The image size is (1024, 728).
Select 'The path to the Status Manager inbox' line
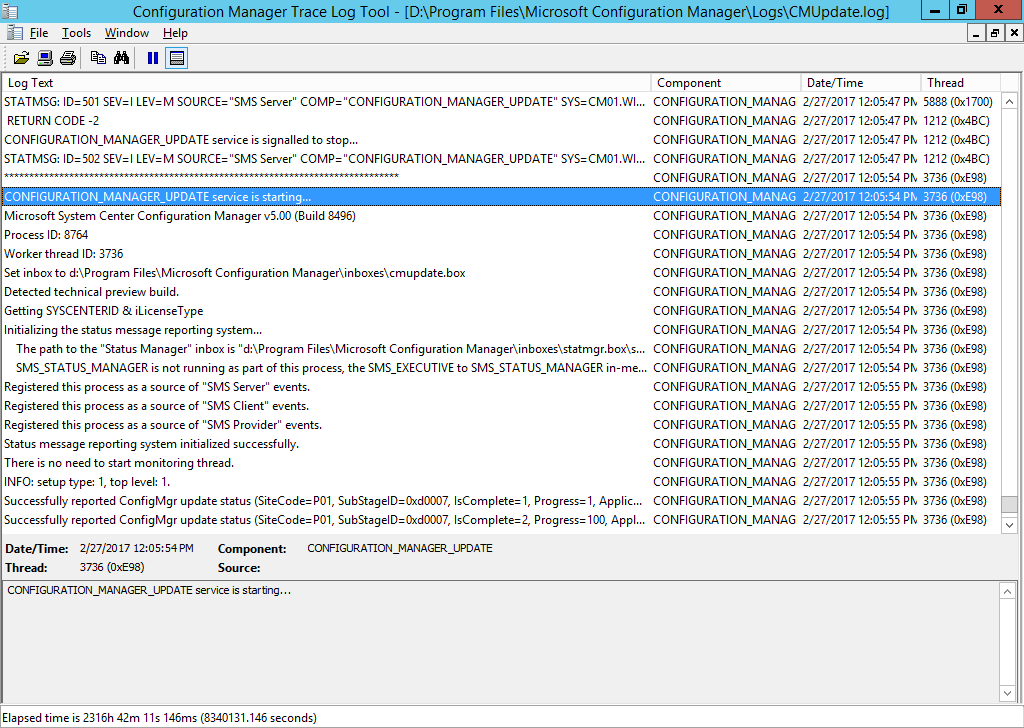(502, 349)
